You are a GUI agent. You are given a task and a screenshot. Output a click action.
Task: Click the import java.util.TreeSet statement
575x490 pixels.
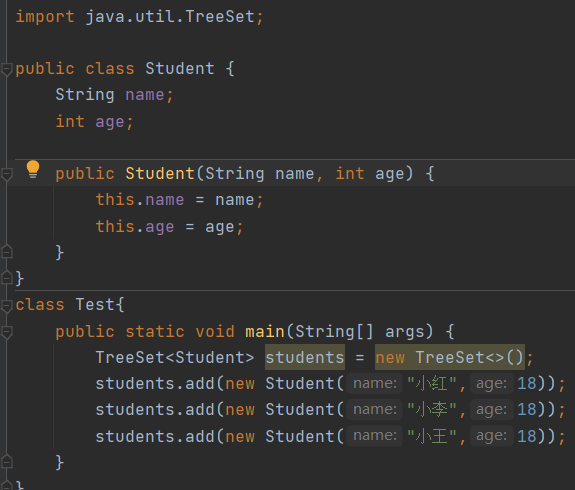click(139, 17)
